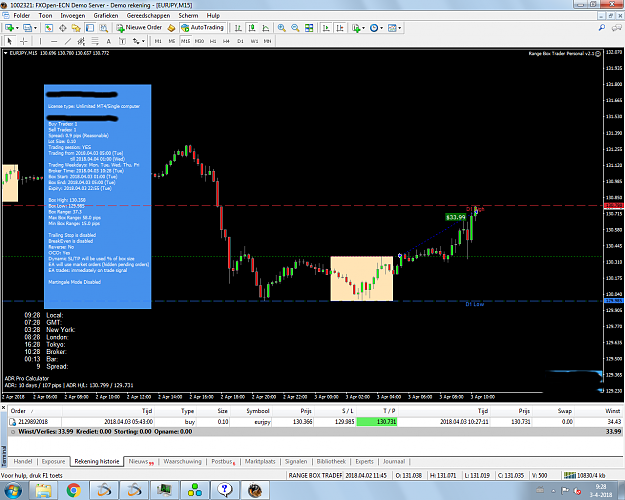This screenshot has height=500, width=625.
Task: Launch MetaEditor with yellow book icon
Action: (x=171, y=28)
